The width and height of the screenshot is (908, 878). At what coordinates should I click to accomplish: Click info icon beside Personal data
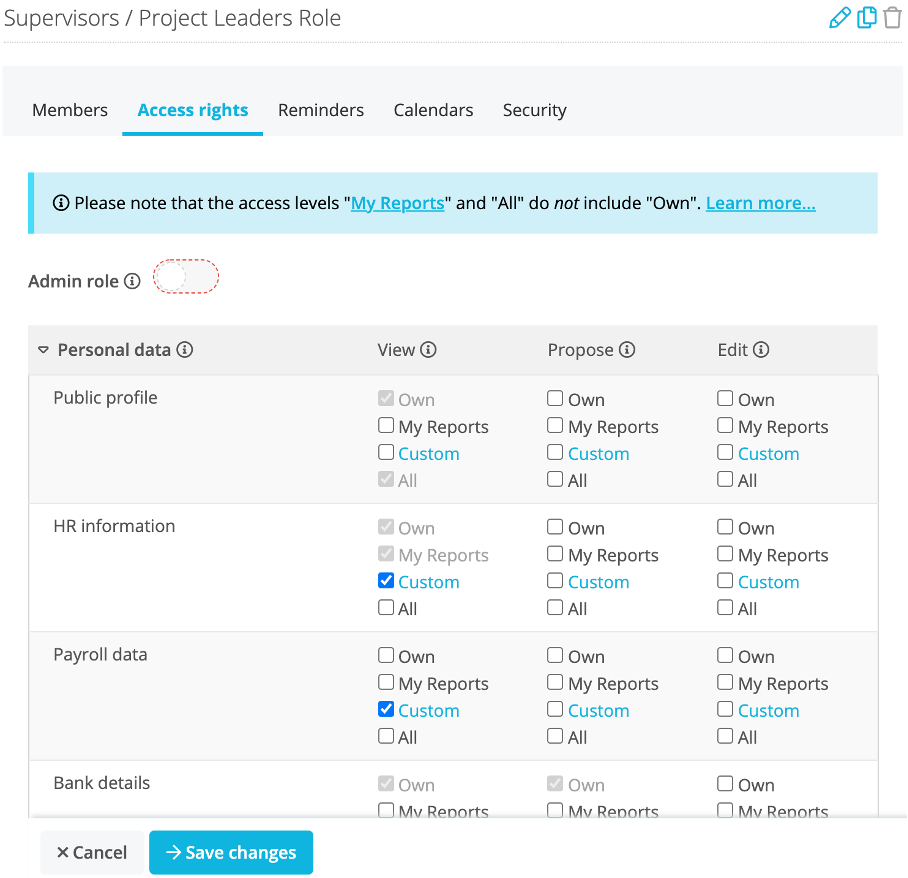pos(185,350)
